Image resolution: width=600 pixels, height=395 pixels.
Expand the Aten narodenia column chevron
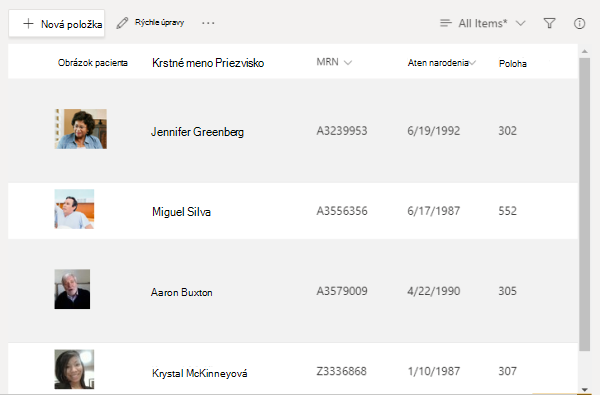point(473,63)
